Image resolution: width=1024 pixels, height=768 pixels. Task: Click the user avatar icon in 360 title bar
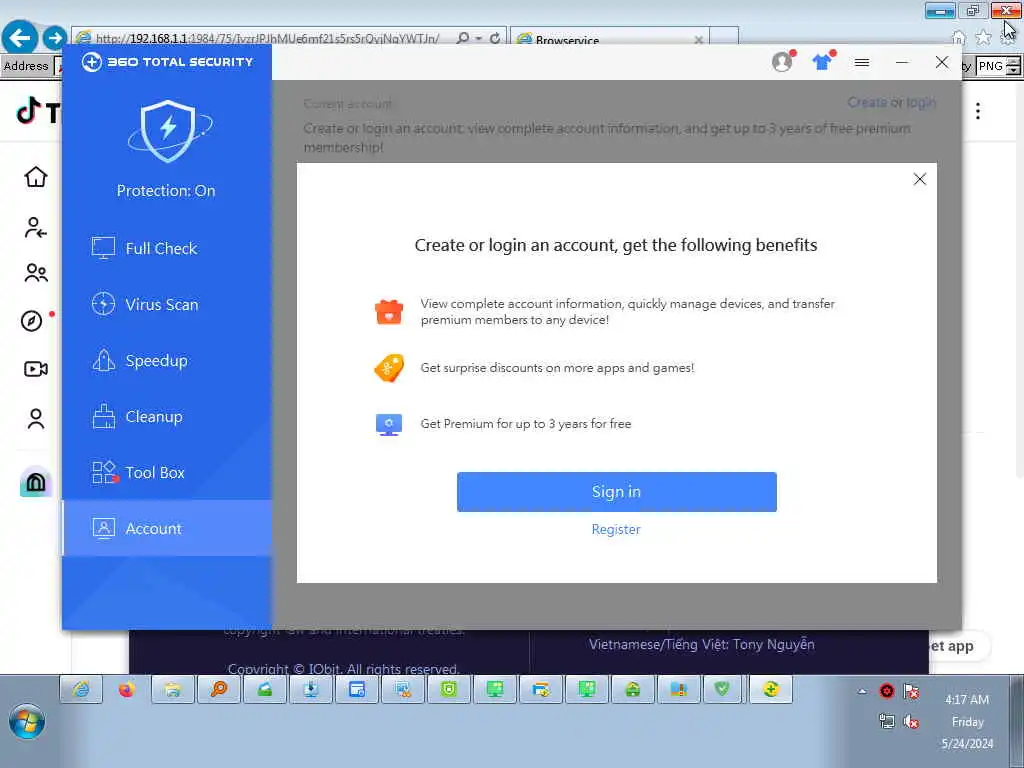pos(782,61)
